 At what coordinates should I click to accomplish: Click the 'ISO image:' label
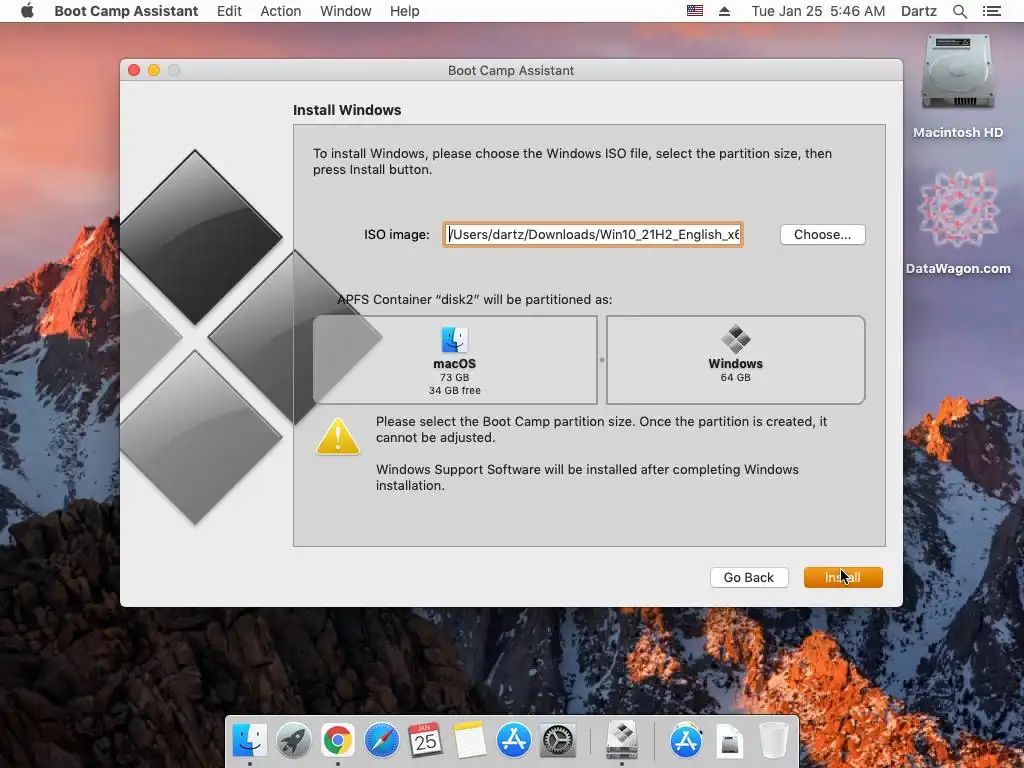click(396, 234)
